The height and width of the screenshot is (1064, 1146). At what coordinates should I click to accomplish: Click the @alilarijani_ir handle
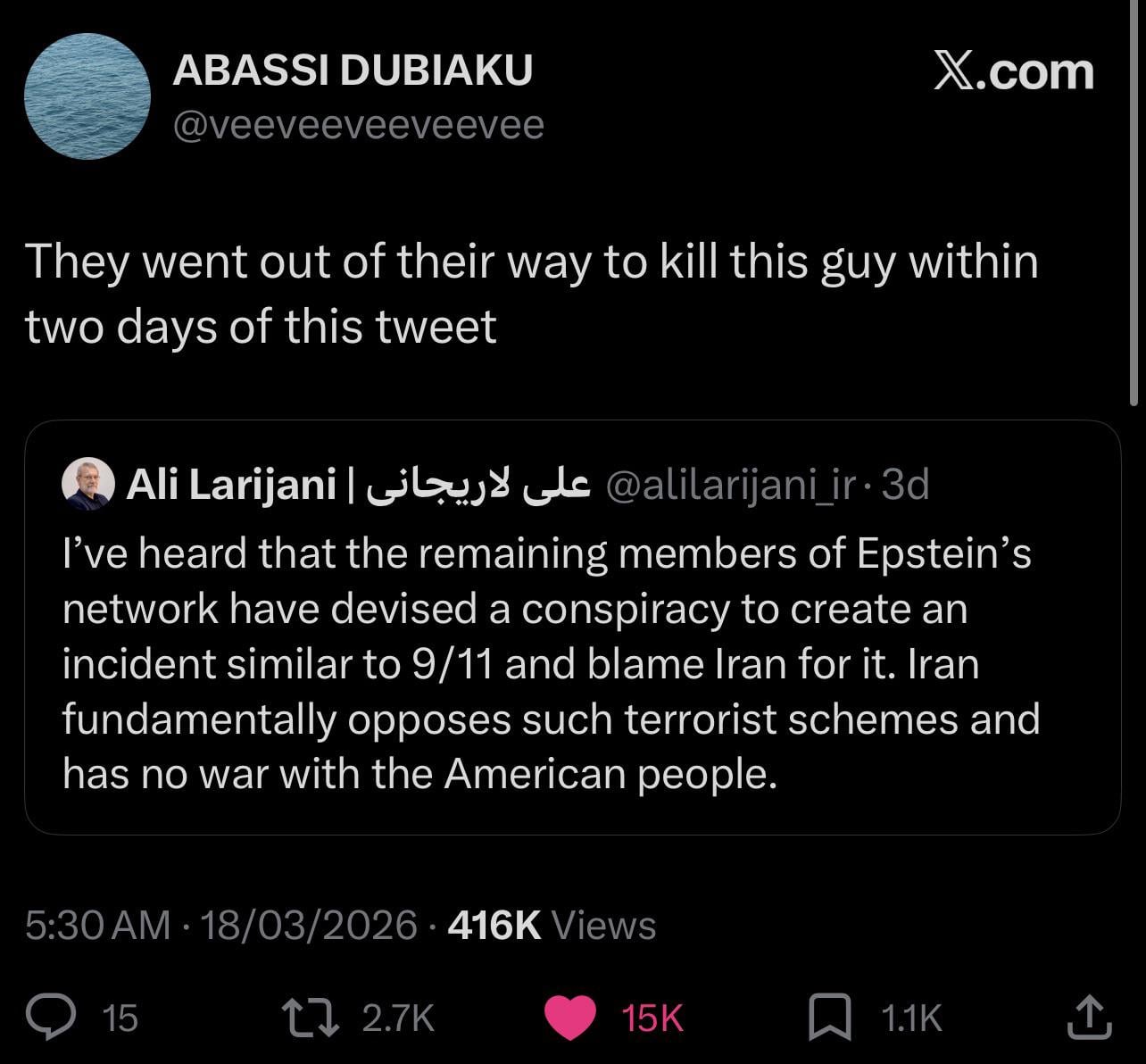pos(730,485)
